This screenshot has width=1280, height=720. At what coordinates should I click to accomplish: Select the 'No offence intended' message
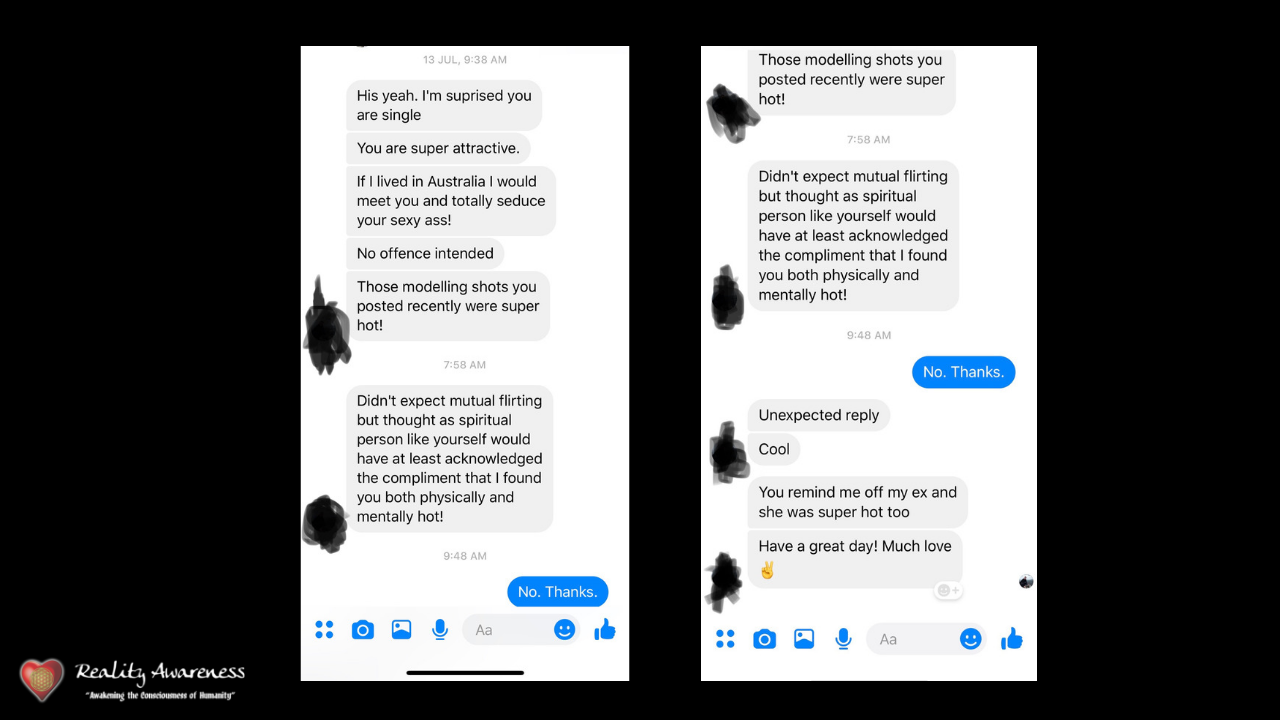click(x=425, y=253)
